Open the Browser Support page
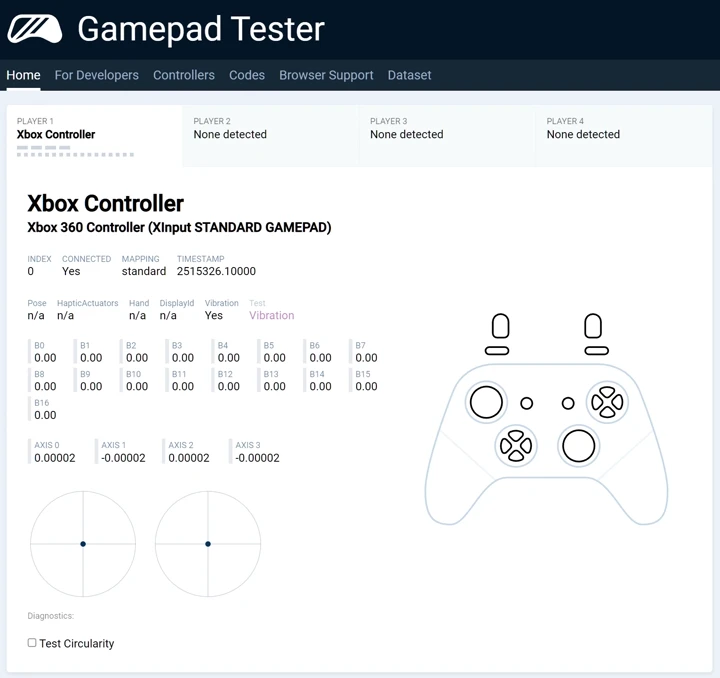Viewport: 720px width, 678px height. (x=326, y=75)
